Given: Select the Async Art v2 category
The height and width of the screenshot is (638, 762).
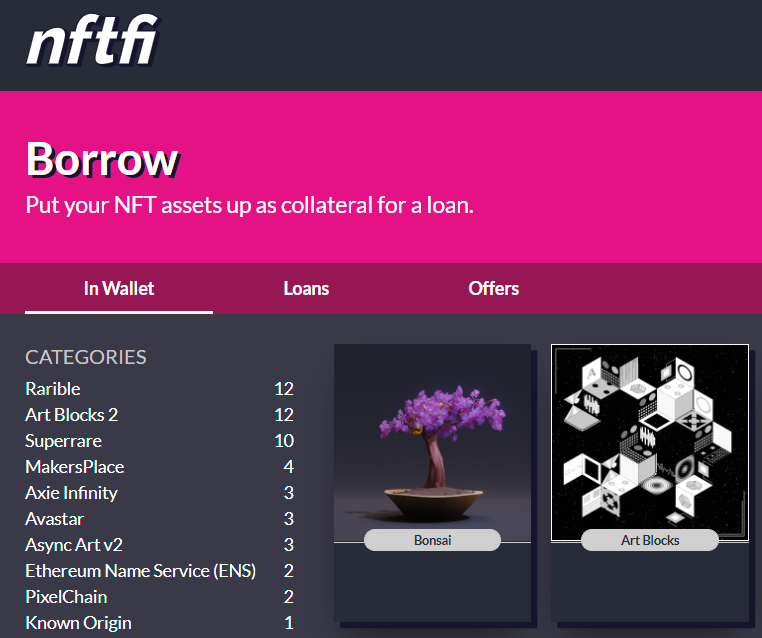Looking at the screenshot, I should pos(74,545).
